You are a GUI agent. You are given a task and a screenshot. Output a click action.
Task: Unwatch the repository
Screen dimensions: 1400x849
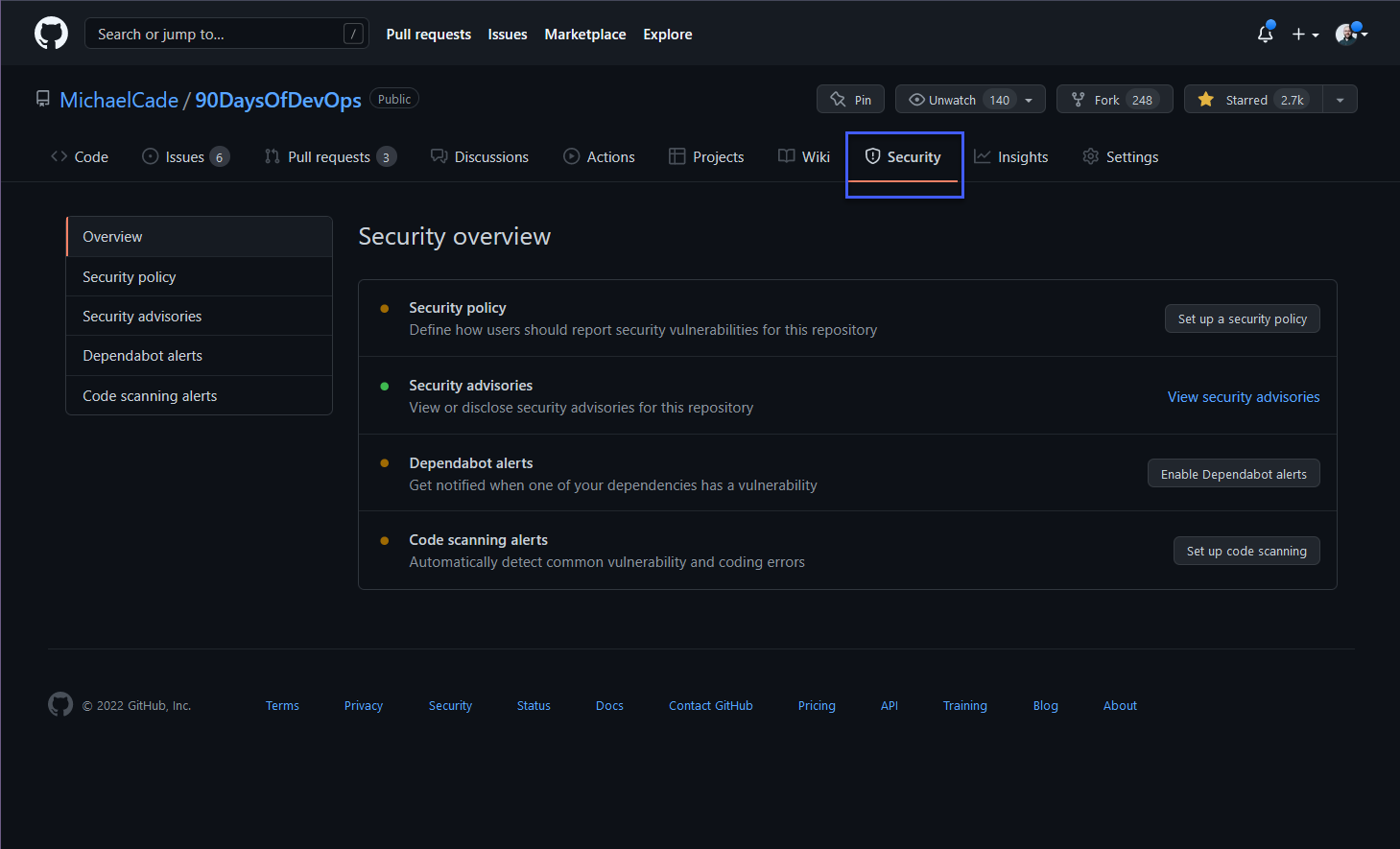953,98
